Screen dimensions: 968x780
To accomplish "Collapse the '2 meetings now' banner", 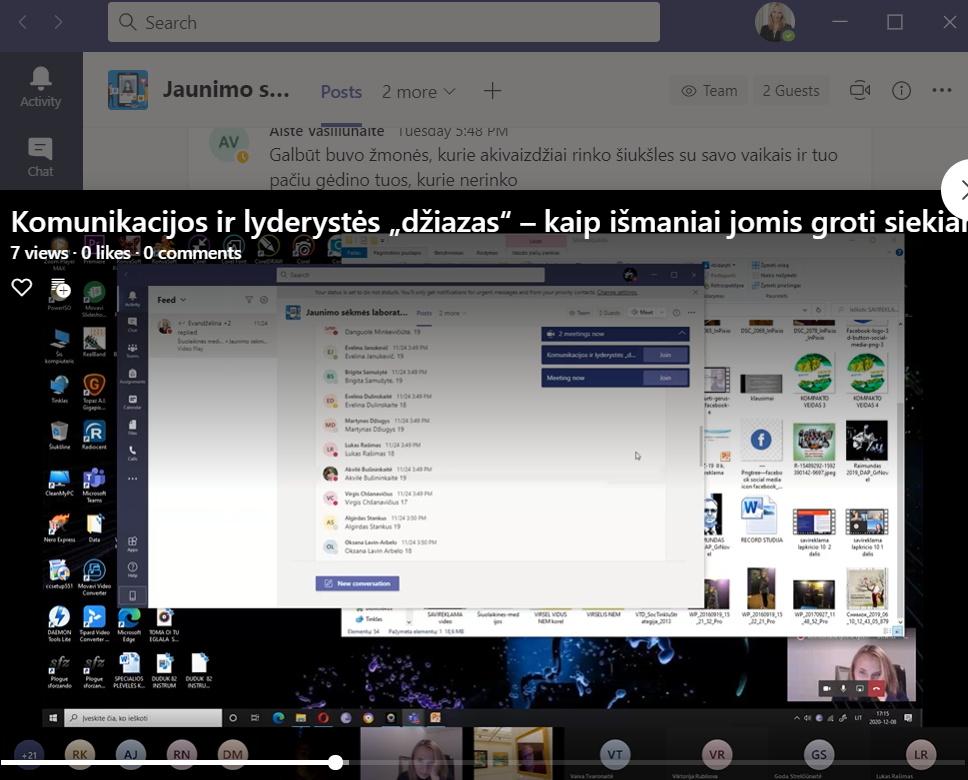I will pyautogui.click(x=682, y=333).
